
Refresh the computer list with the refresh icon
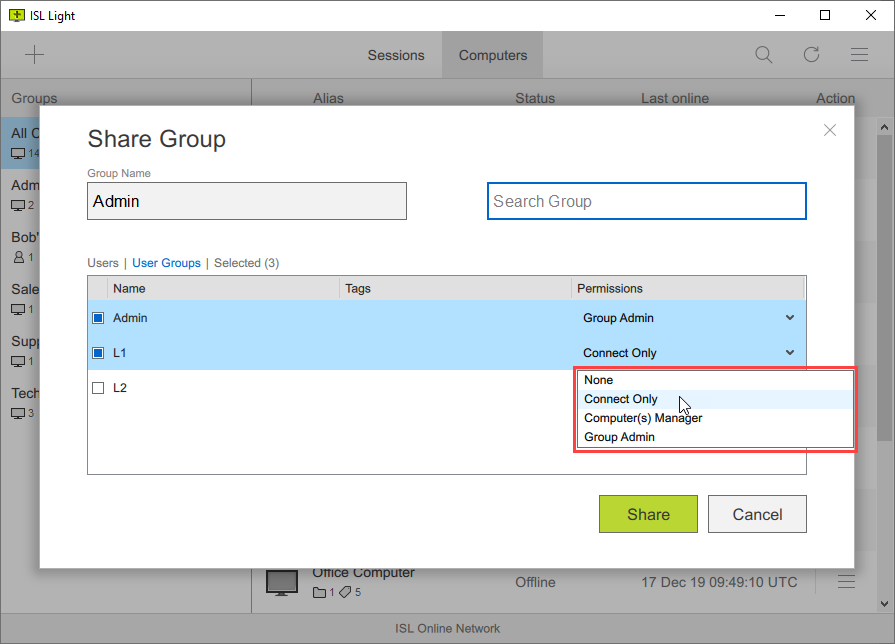[x=811, y=54]
